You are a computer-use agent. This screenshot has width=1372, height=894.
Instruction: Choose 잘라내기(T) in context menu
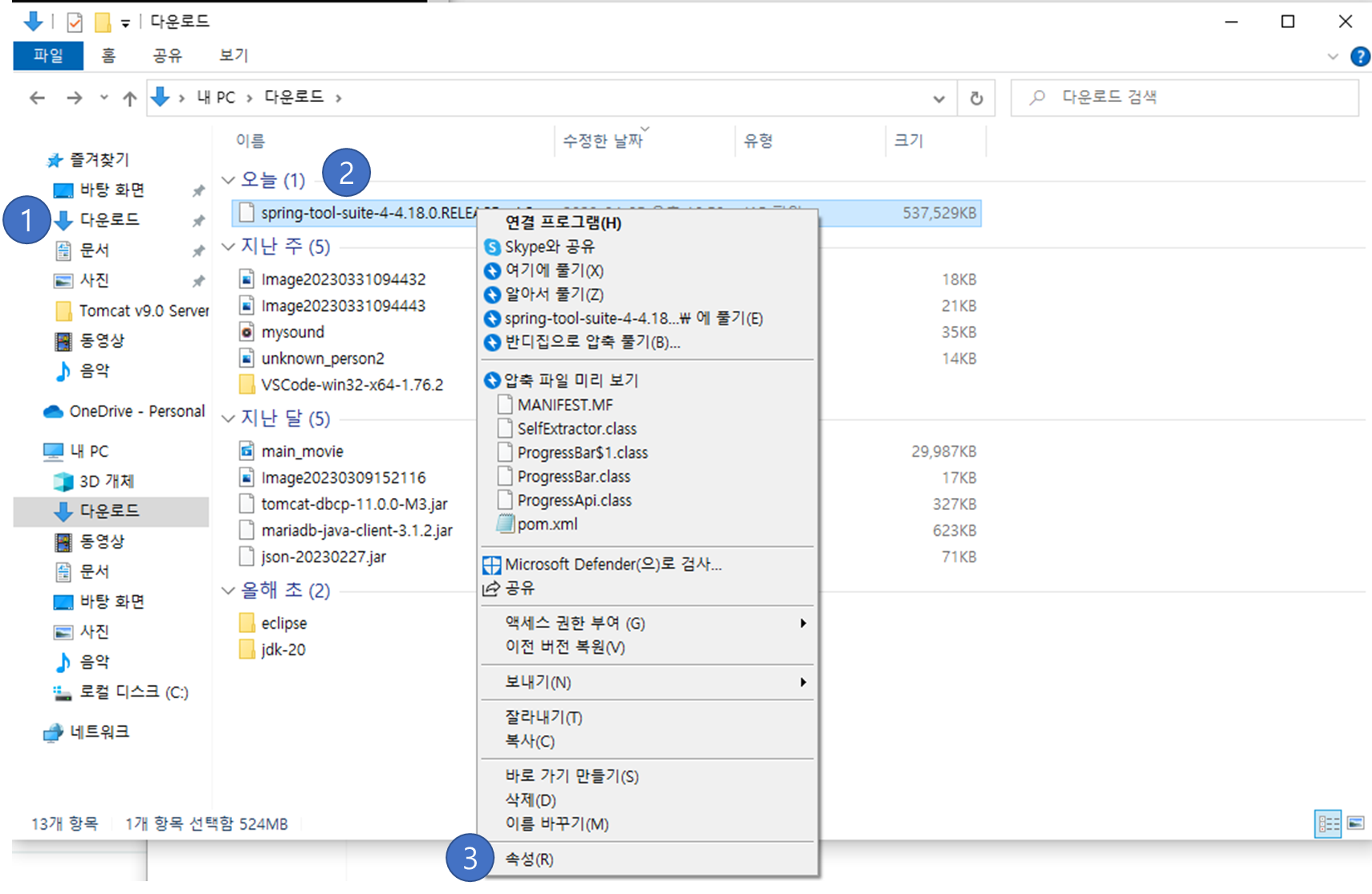(x=647, y=717)
